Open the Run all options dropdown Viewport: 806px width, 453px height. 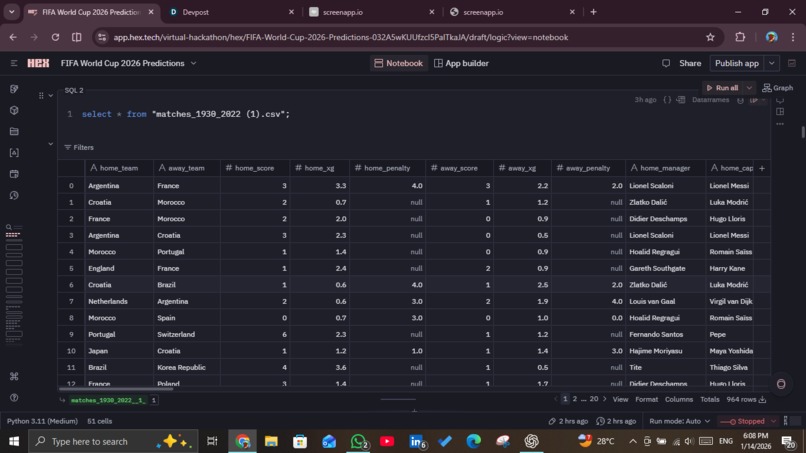coord(749,88)
